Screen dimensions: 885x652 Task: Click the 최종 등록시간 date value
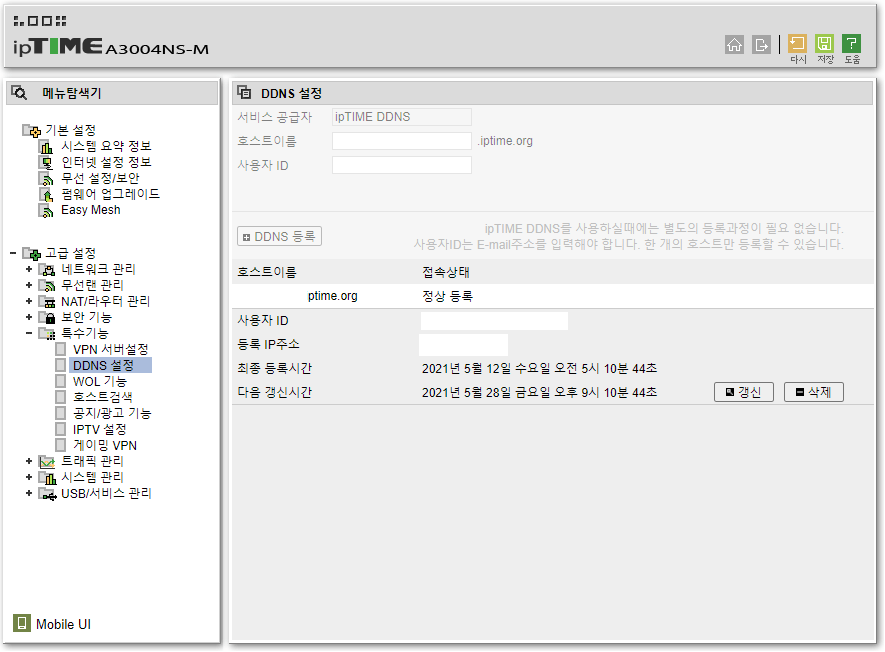pos(540,369)
